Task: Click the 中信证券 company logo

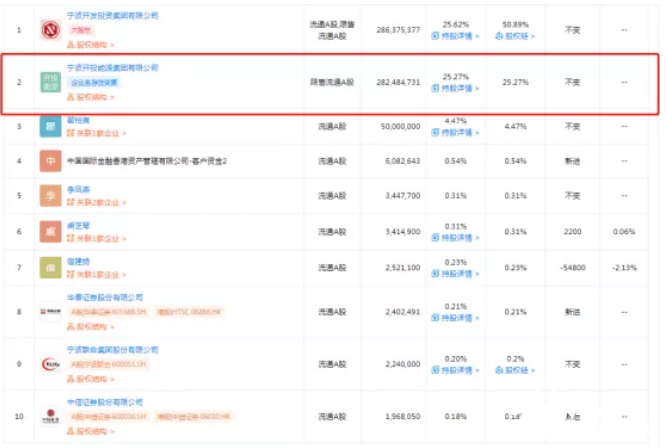Action: click(51, 416)
